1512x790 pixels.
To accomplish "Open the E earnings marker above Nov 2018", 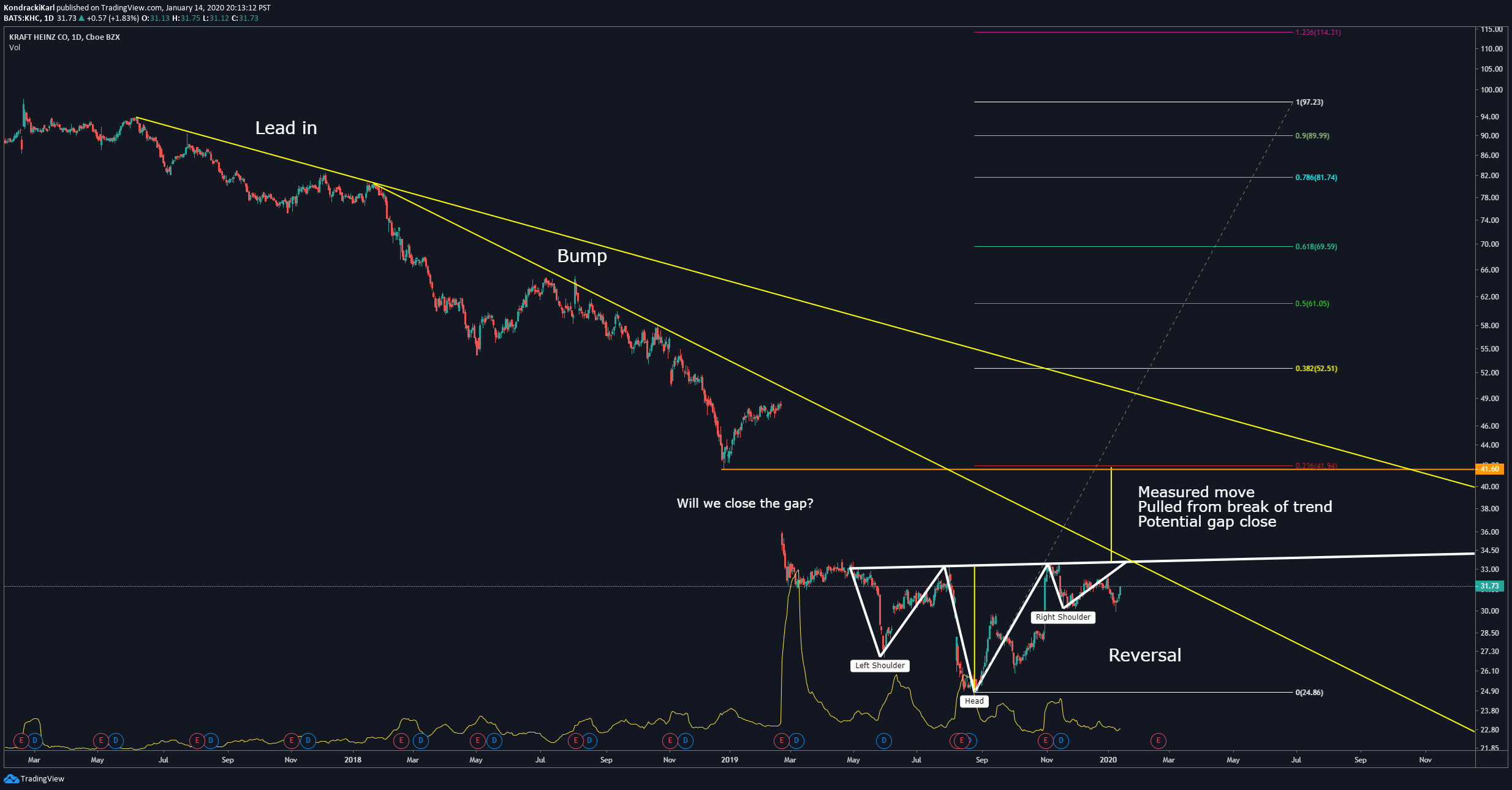I will (670, 740).
